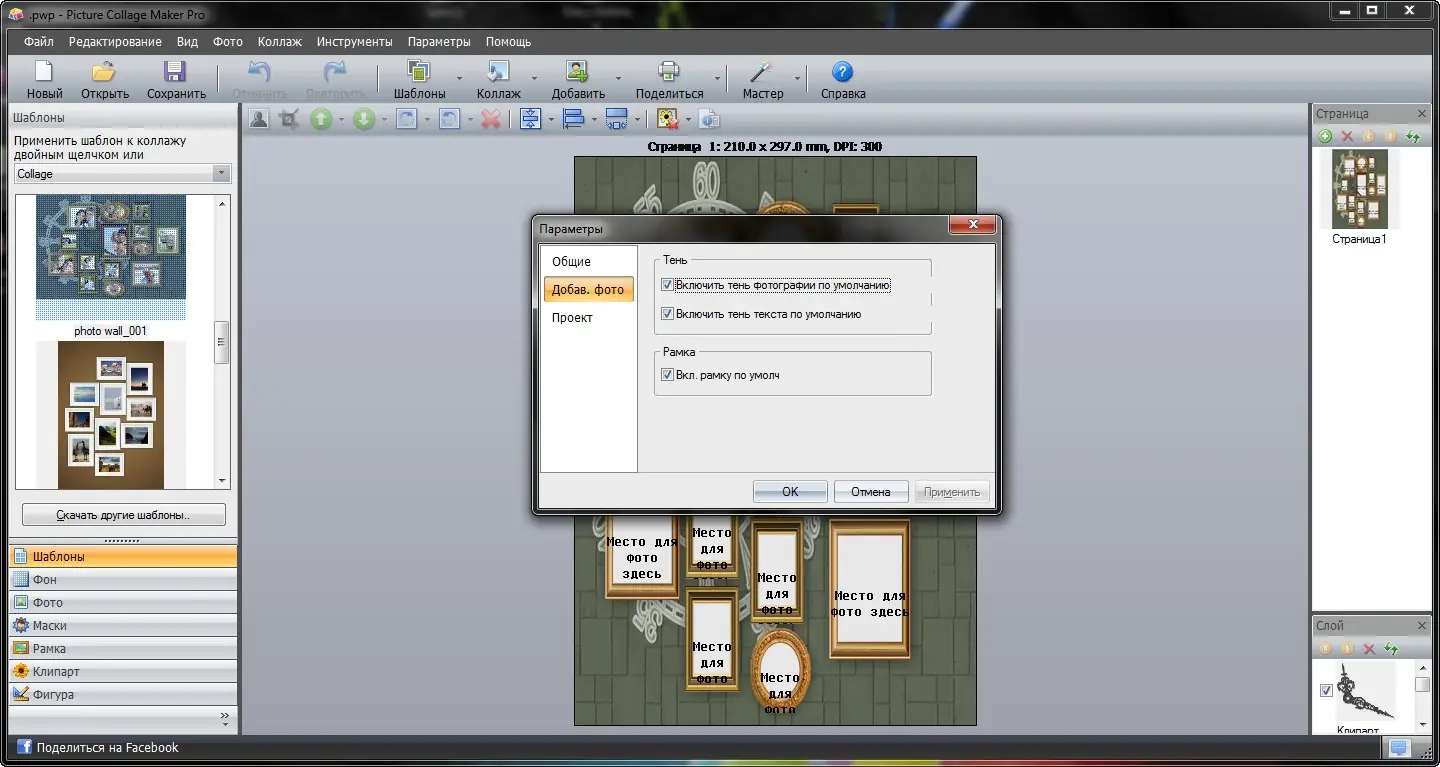Click the remove background picture icon
1440x767 pixels.
click(x=667, y=119)
